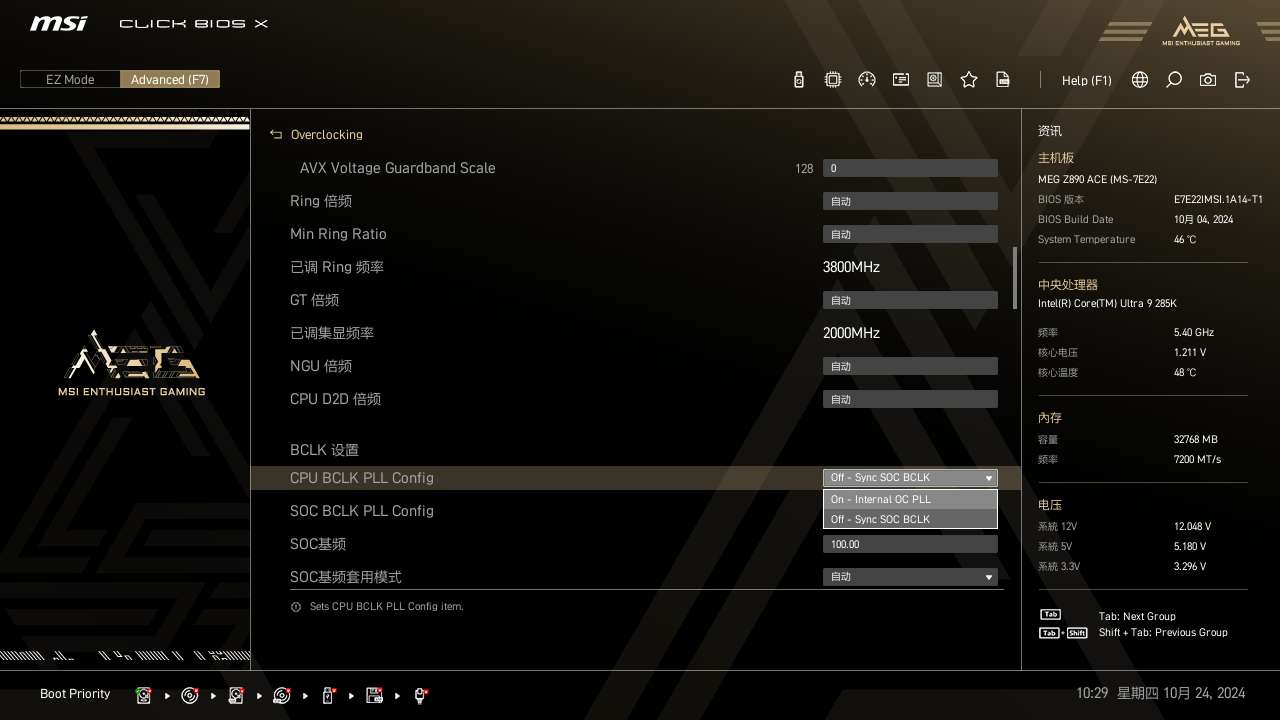Click the Tab key Next Group hint
This screenshot has height=720, width=1280.
point(1137,616)
